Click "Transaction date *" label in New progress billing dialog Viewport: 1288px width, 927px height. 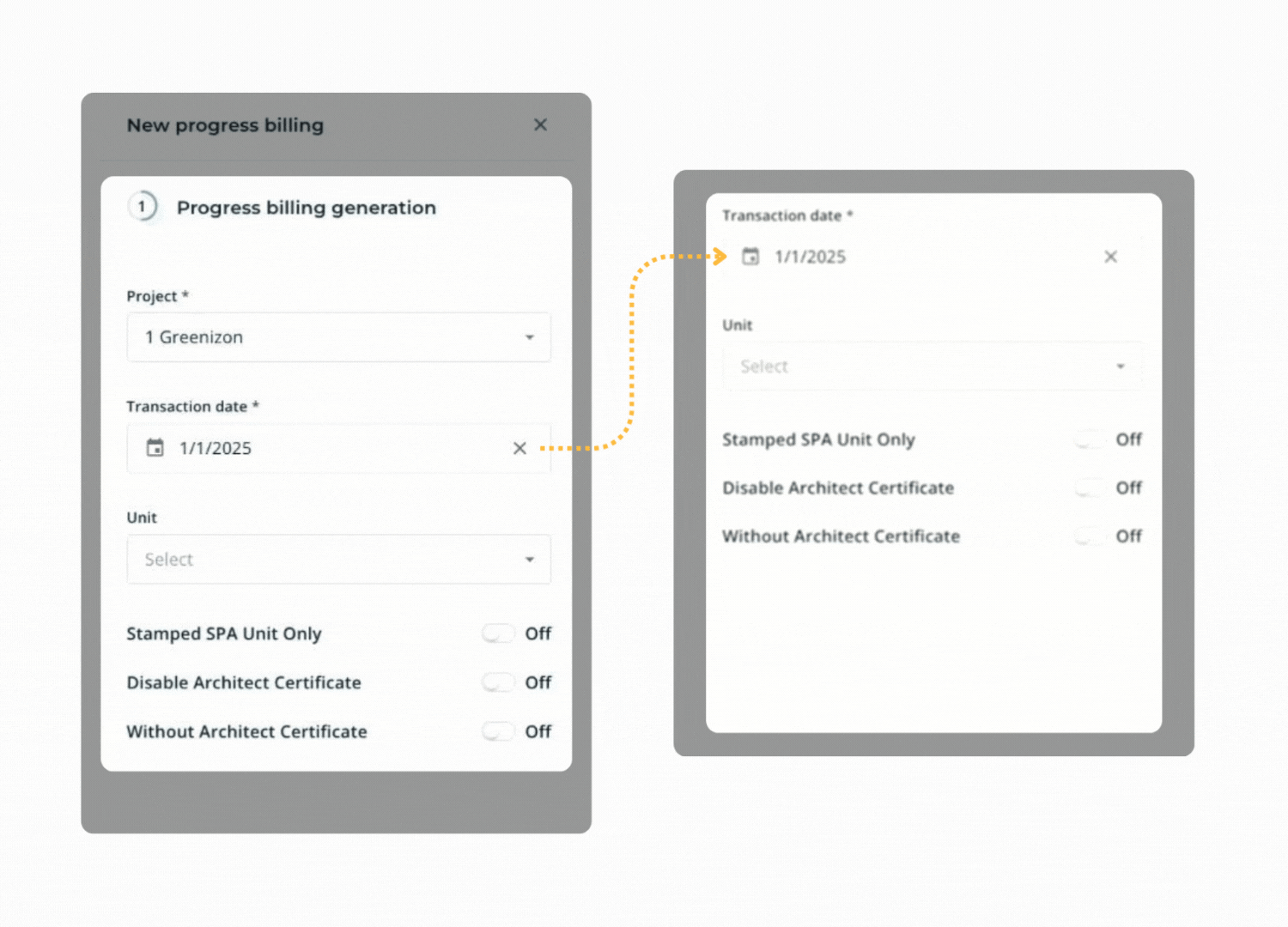pyautogui.click(x=192, y=407)
